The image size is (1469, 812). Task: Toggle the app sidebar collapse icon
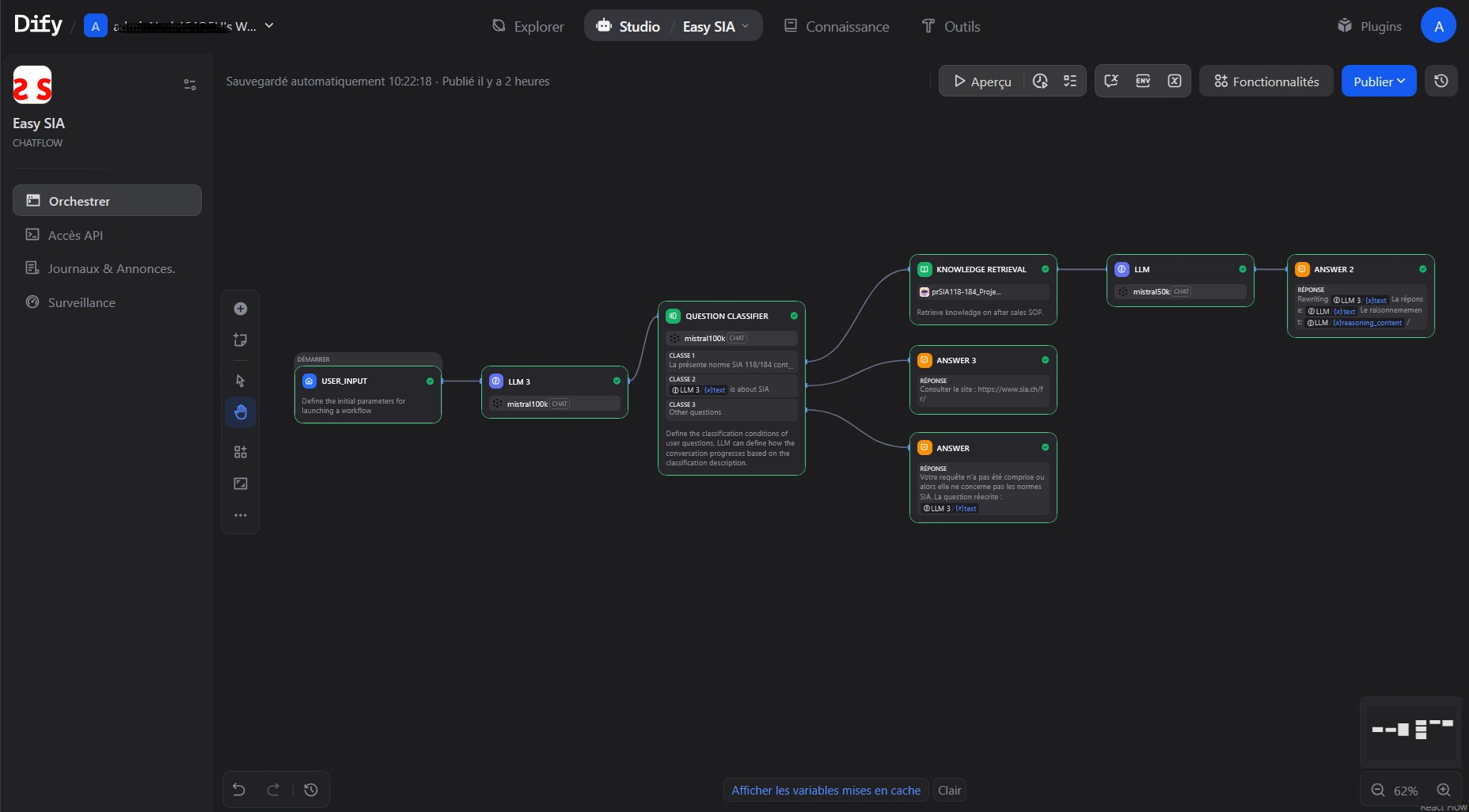point(190,85)
